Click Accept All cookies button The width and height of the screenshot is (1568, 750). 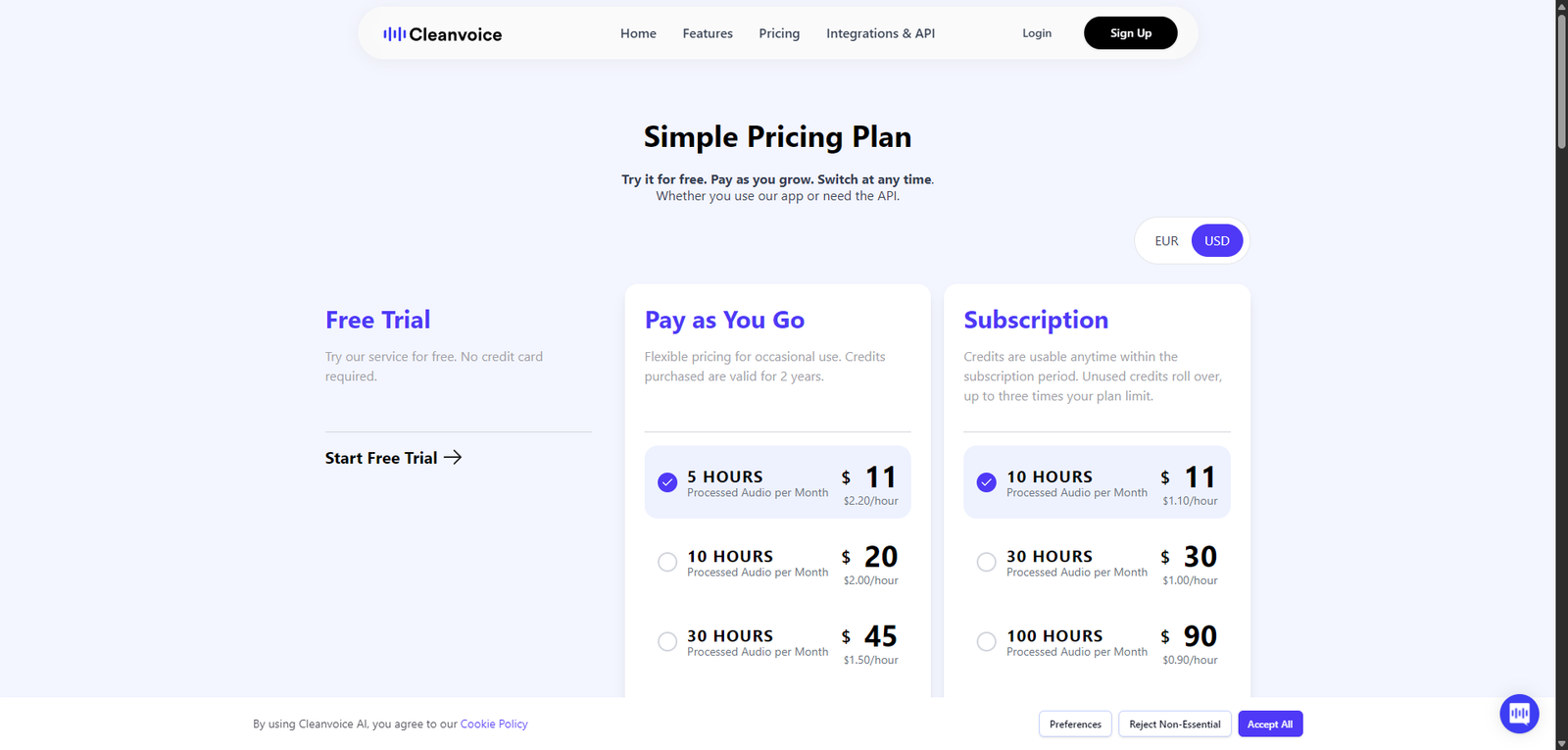[1270, 725]
